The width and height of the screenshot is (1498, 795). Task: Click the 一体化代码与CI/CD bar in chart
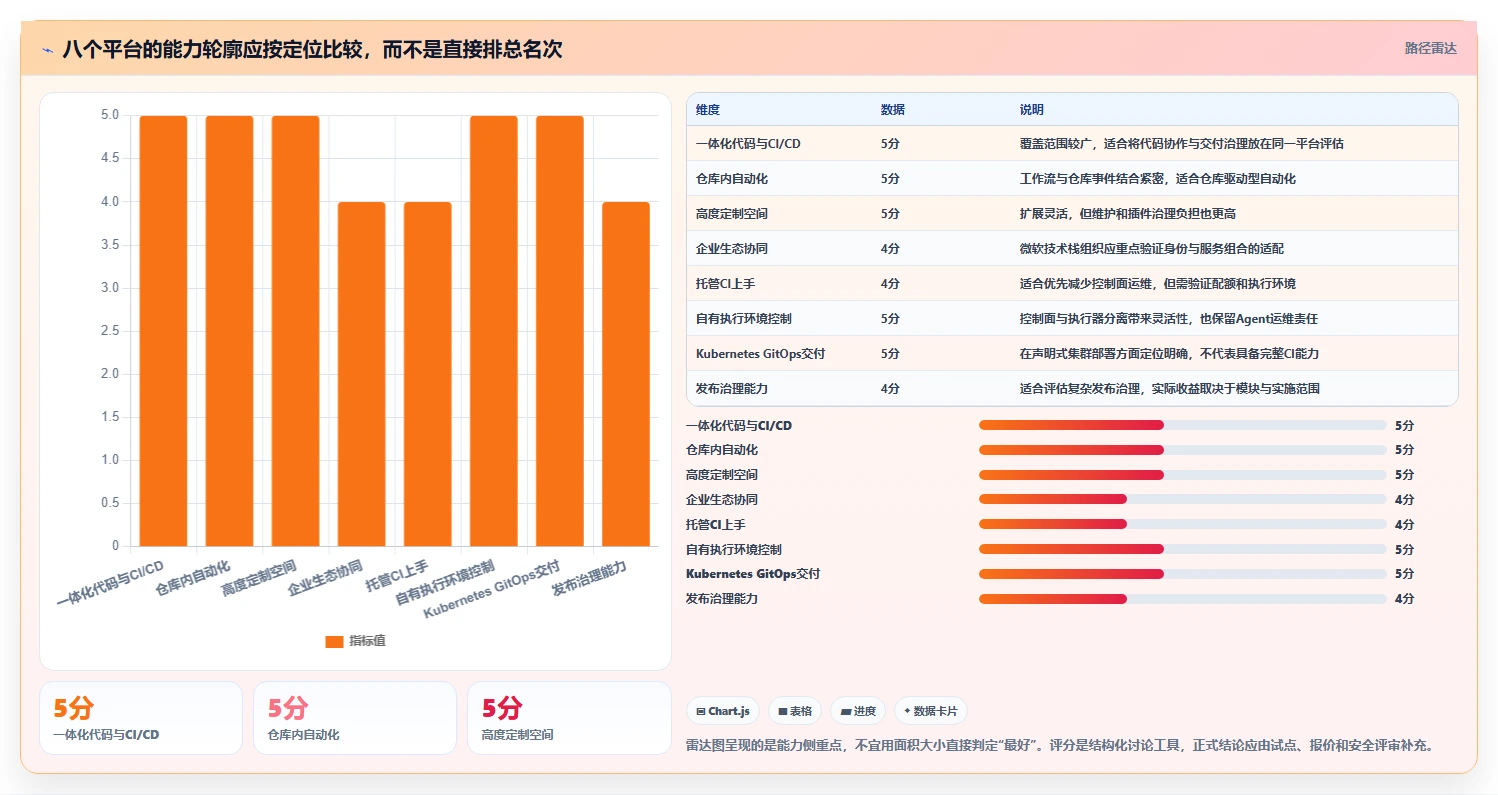pyautogui.click(x=163, y=331)
